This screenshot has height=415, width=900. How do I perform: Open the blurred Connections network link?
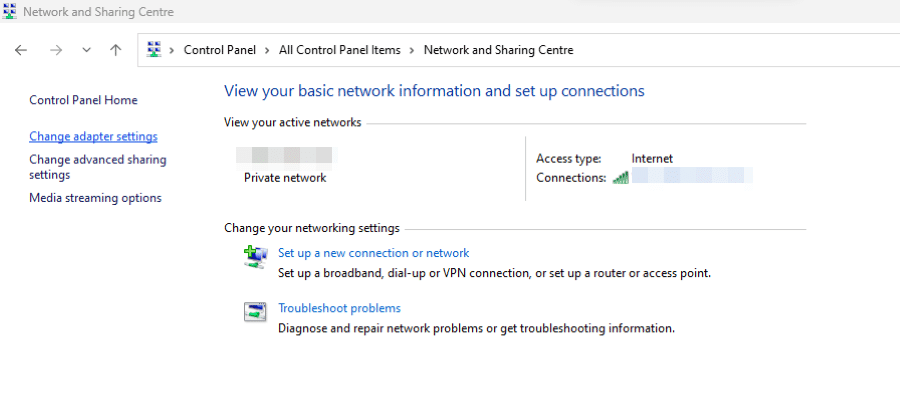point(692,176)
